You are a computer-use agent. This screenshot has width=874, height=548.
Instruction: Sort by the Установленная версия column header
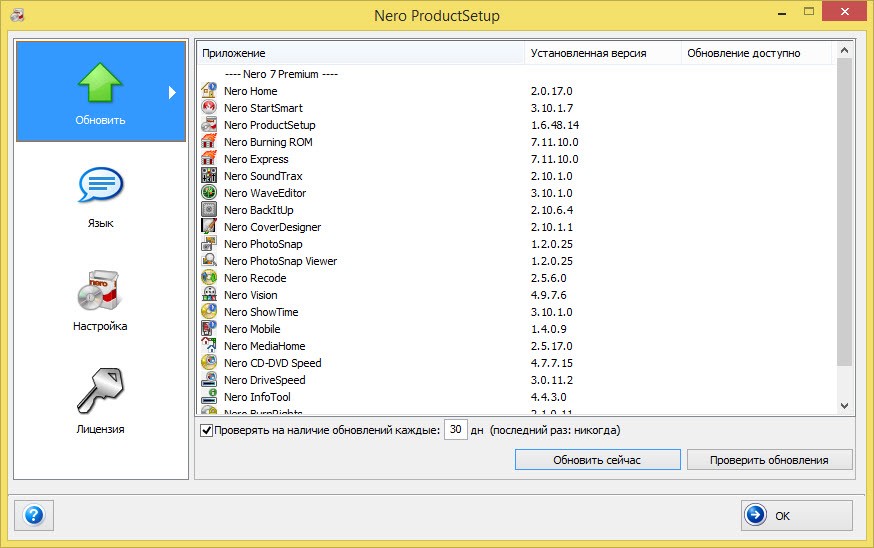click(602, 53)
